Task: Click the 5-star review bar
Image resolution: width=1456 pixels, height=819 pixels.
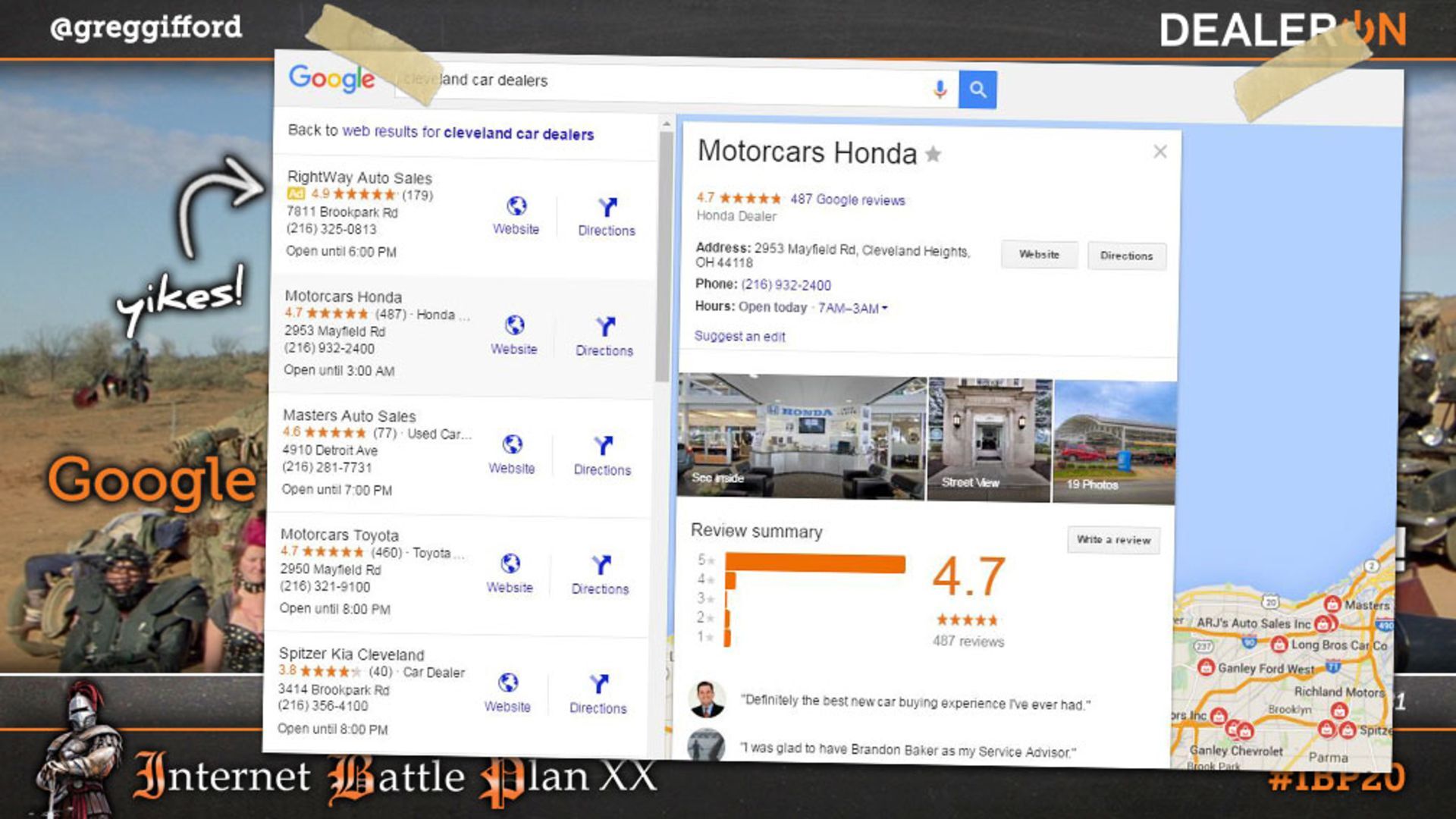Action: (x=815, y=563)
